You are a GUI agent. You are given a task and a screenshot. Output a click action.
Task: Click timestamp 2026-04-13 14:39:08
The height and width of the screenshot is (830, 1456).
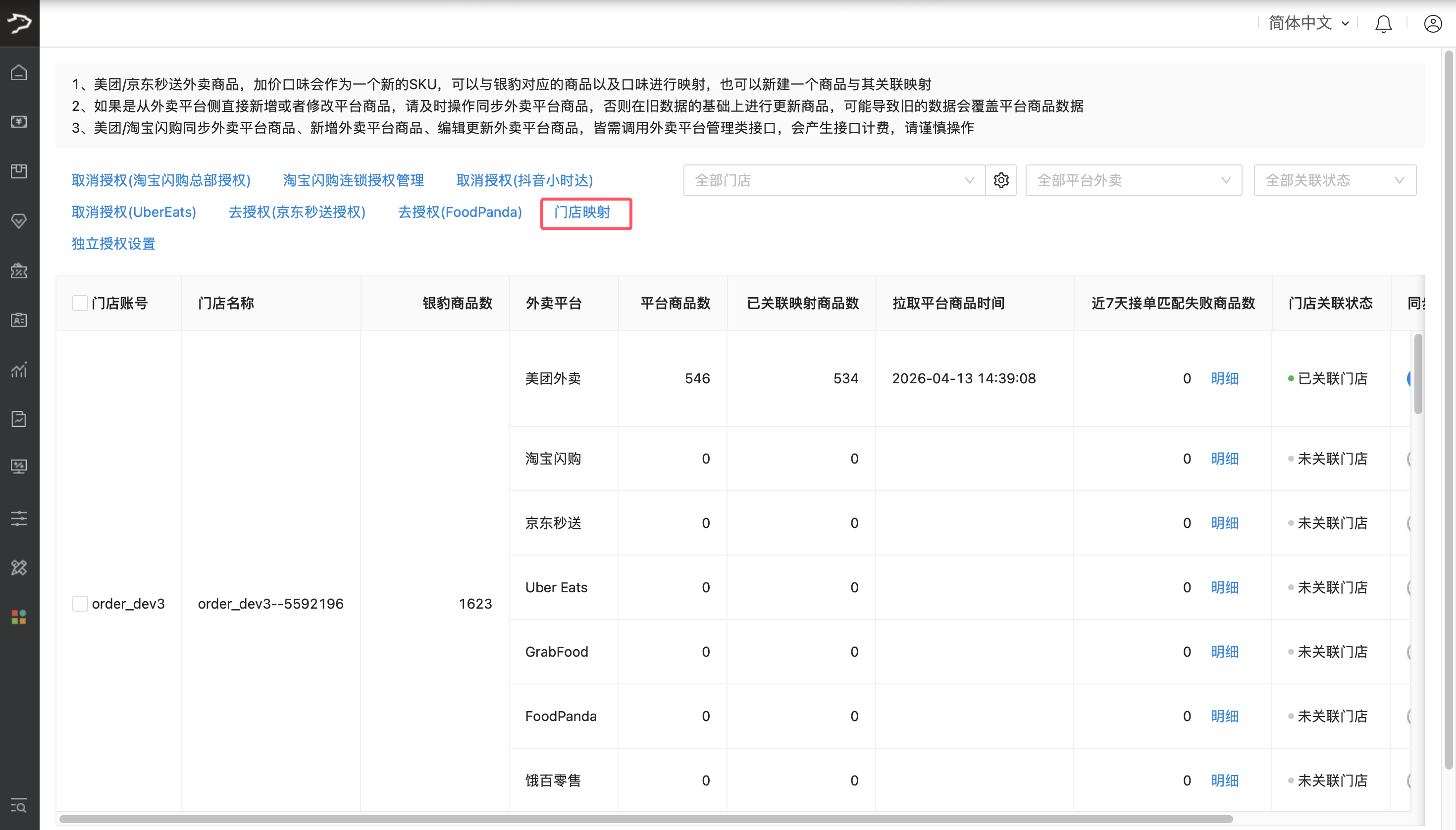(964, 378)
